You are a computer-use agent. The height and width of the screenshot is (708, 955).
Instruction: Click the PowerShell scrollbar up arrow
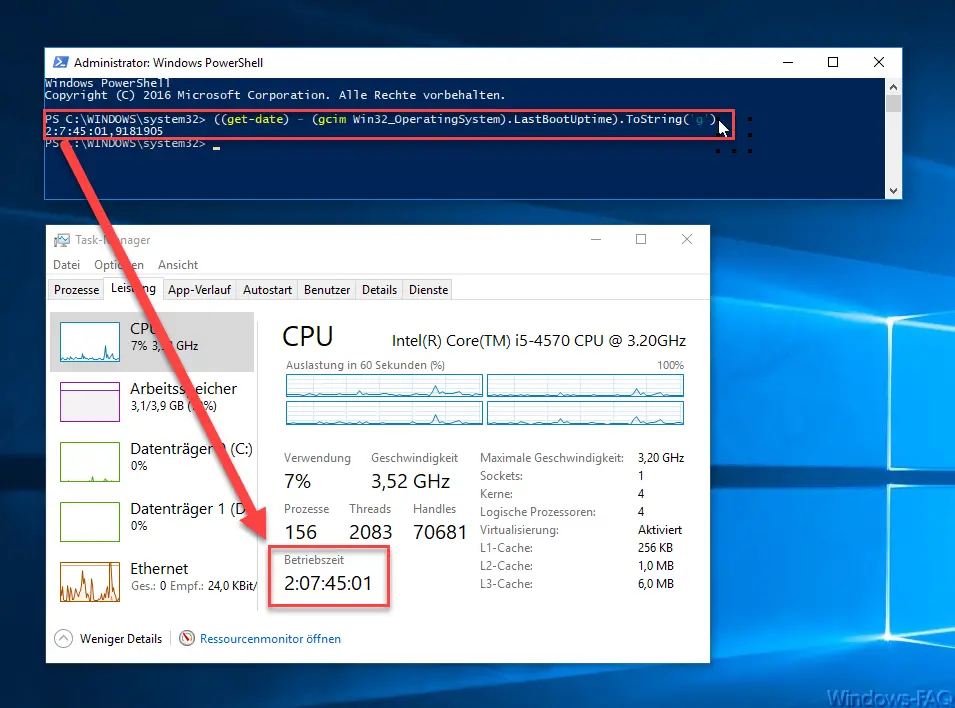(893, 87)
